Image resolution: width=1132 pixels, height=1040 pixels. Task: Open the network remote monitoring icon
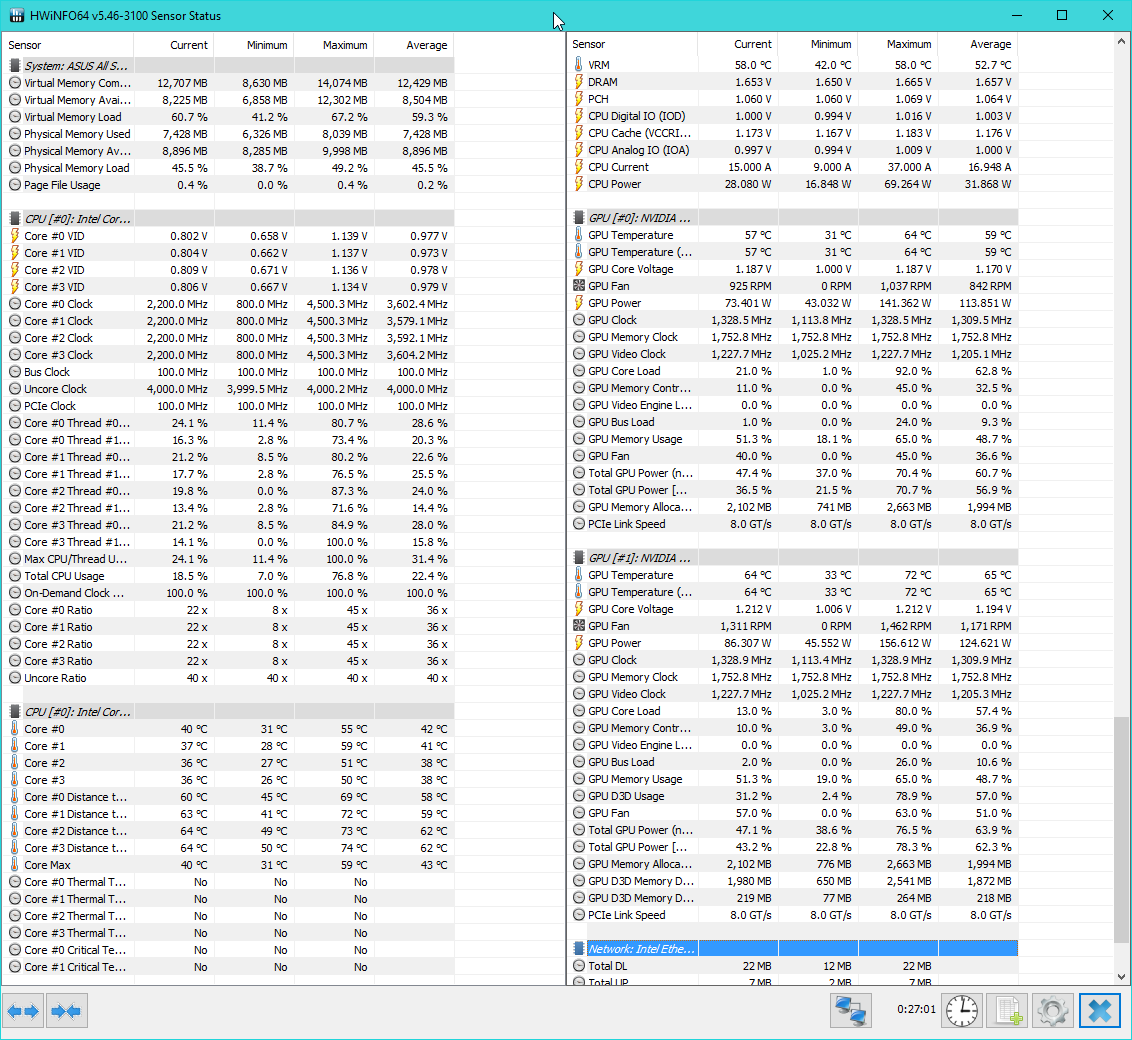pyautogui.click(x=851, y=1010)
